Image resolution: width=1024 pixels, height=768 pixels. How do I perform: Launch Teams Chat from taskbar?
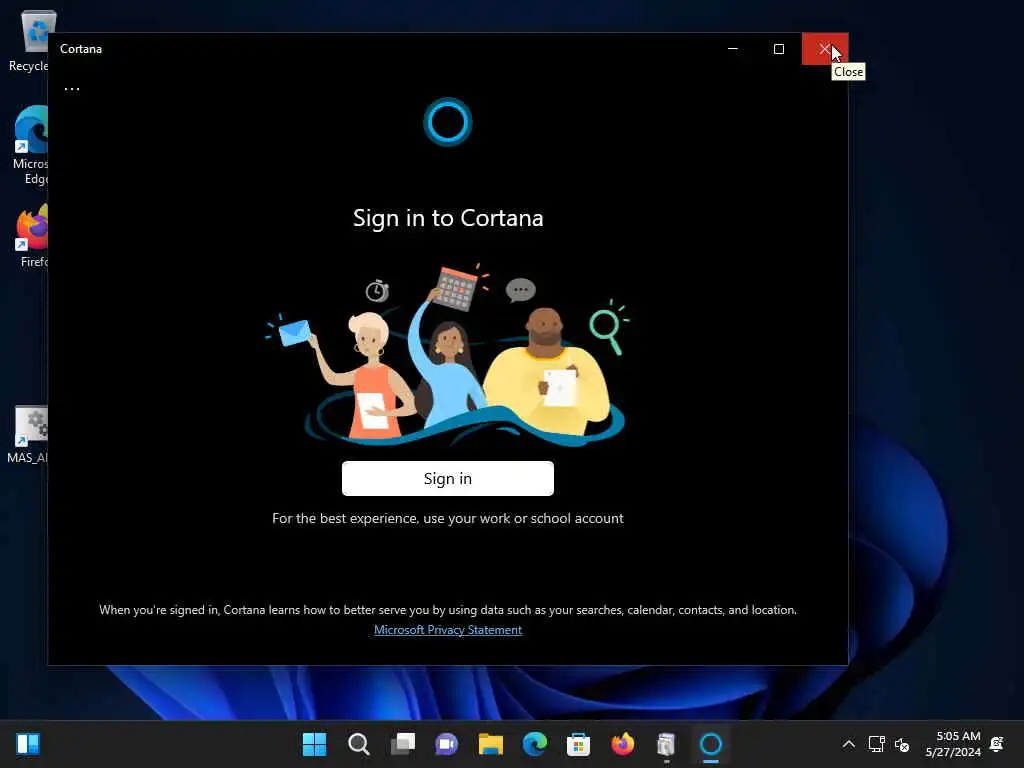coord(447,744)
